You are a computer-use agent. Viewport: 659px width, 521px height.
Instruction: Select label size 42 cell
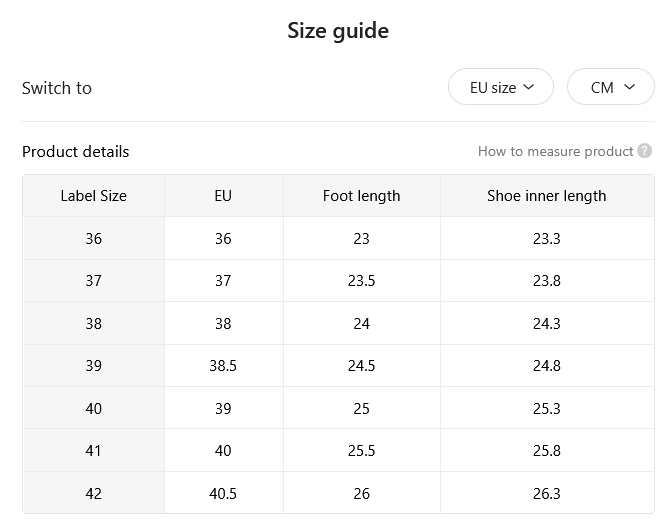pos(94,493)
